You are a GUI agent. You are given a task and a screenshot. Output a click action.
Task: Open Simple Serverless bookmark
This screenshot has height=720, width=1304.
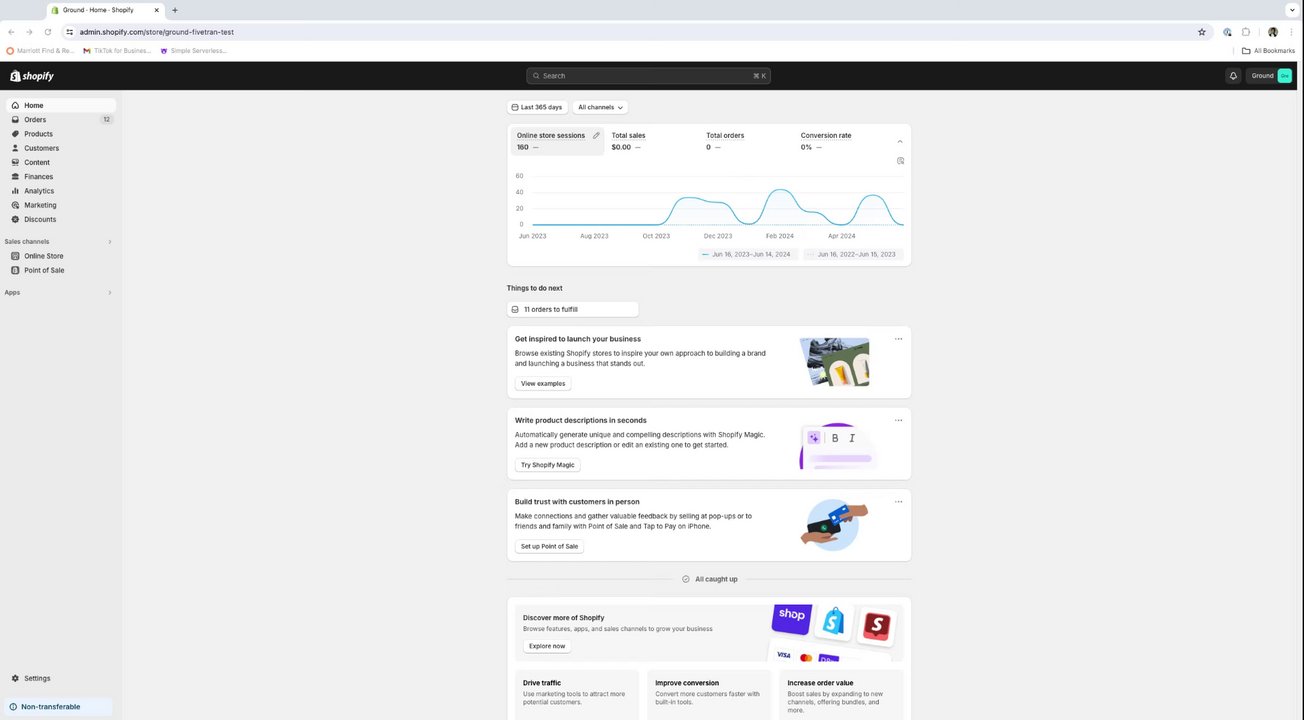click(x=194, y=51)
